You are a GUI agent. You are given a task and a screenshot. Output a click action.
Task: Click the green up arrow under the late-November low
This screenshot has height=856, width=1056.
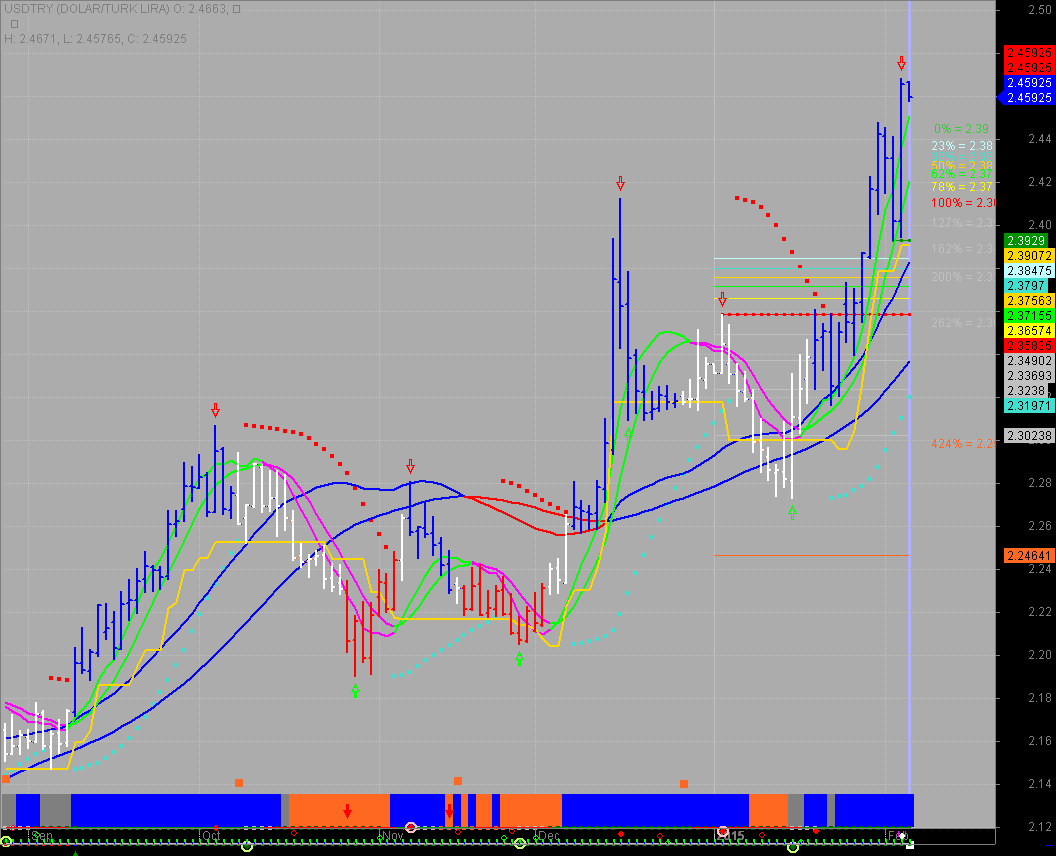[x=519, y=658]
